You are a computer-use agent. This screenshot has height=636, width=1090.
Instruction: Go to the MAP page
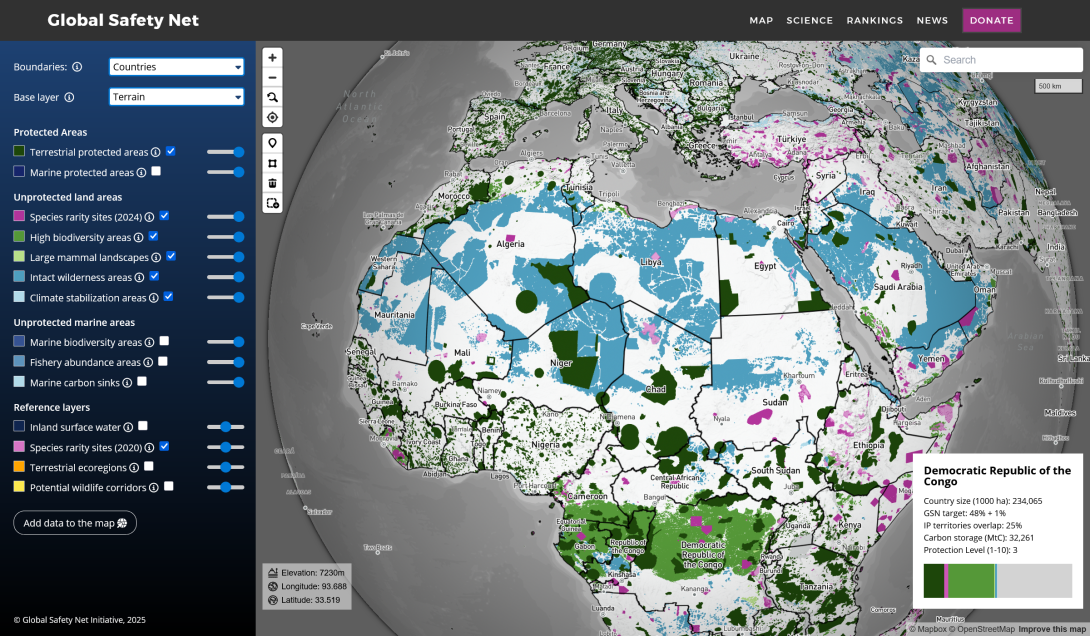[761, 20]
